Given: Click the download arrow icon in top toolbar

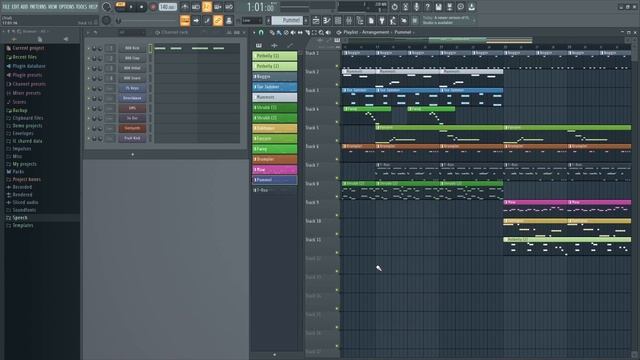Looking at the screenshot, I should (x=471, y=7).
